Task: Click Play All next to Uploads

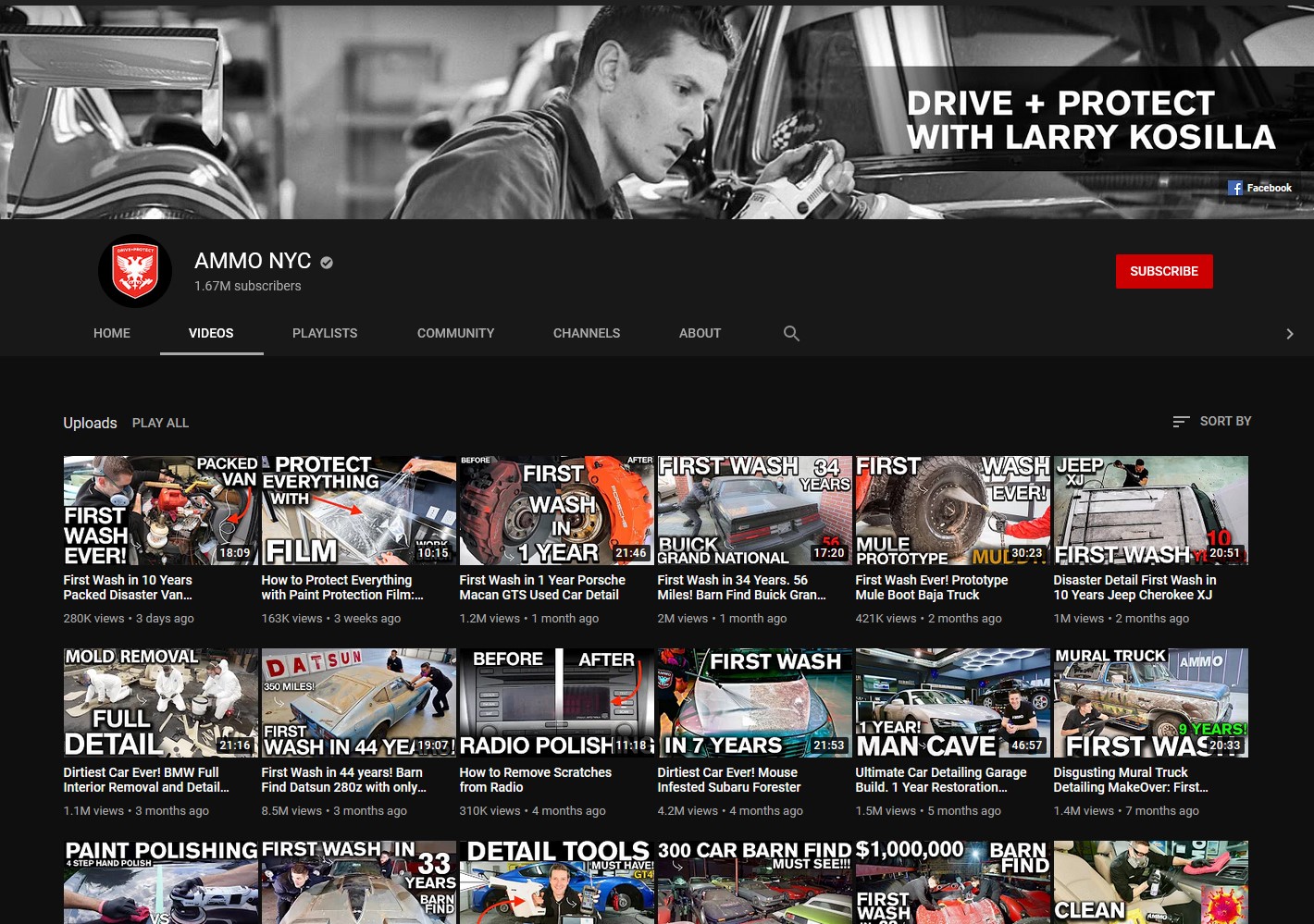Action: point(160,423)
